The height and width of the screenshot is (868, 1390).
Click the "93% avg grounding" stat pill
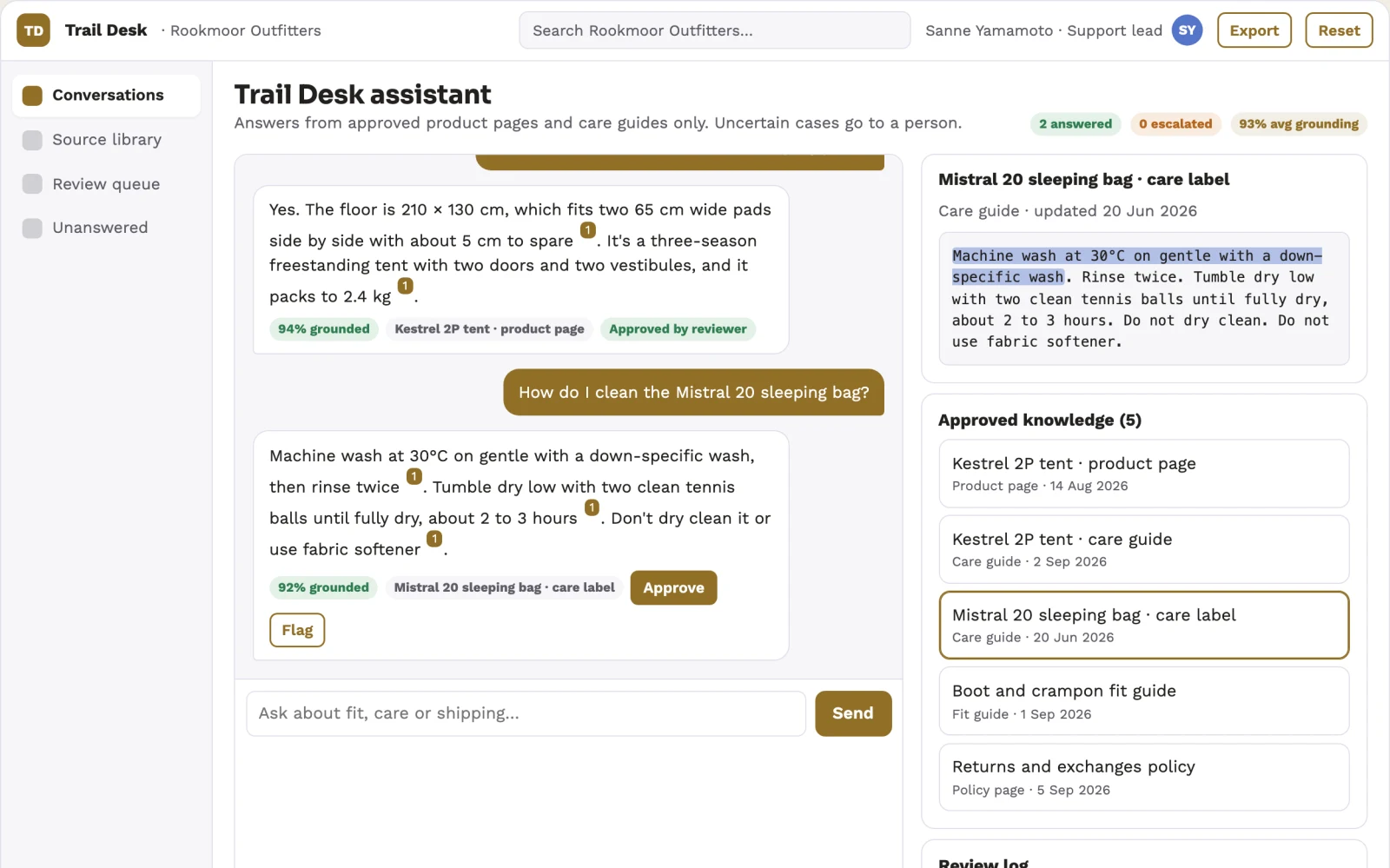click(1299, 124)
